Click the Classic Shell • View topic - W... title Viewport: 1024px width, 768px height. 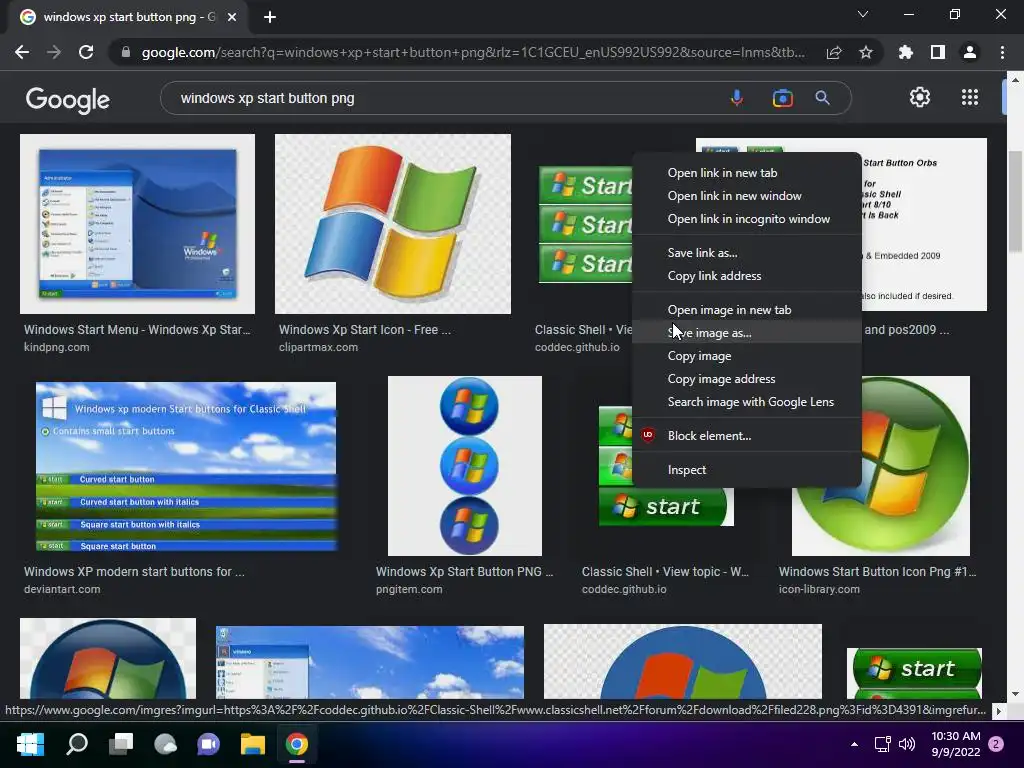[x=665, y=571]
